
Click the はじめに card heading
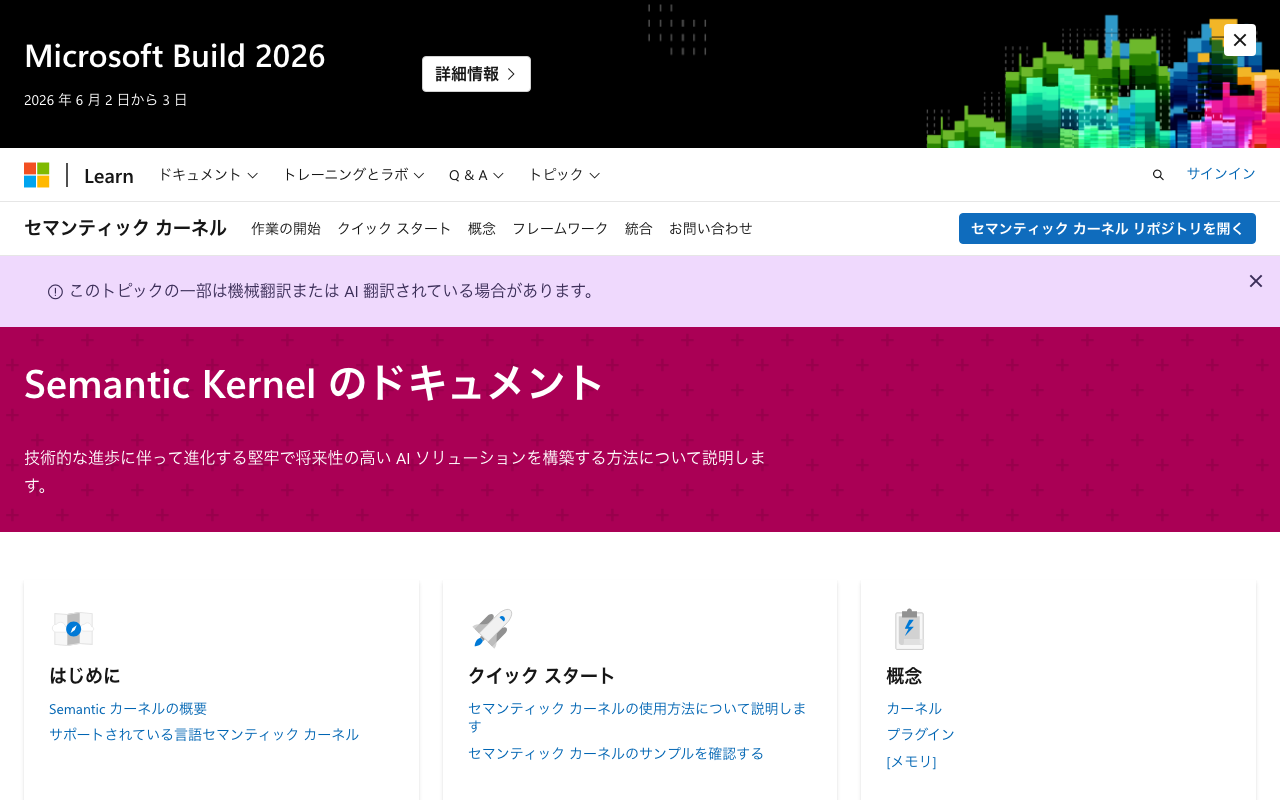tap(85, 675)
